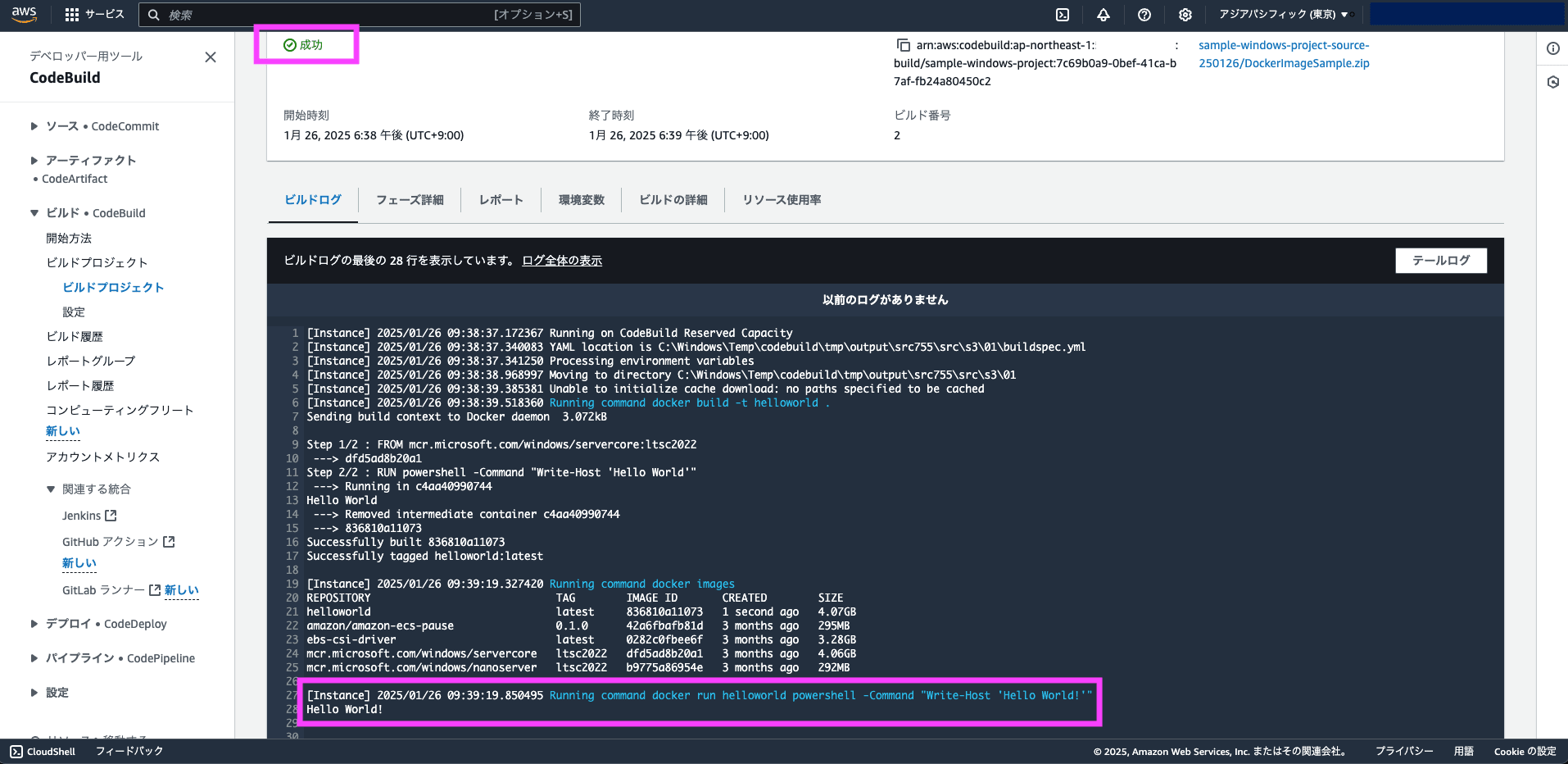1568x764 pixels.
Task: Open sample-windows-project-source DockerImageSample.zip link
Action: pos(1284,54)
